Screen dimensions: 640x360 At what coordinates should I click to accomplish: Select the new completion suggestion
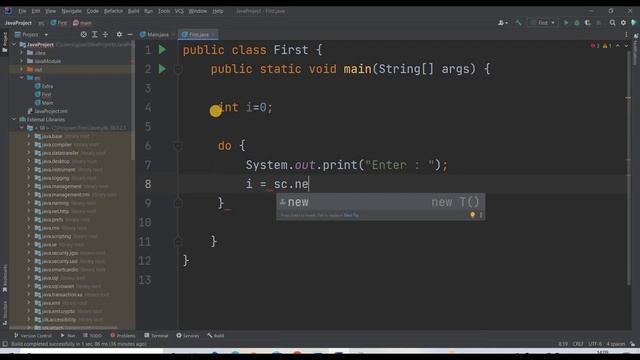(380, 202)
